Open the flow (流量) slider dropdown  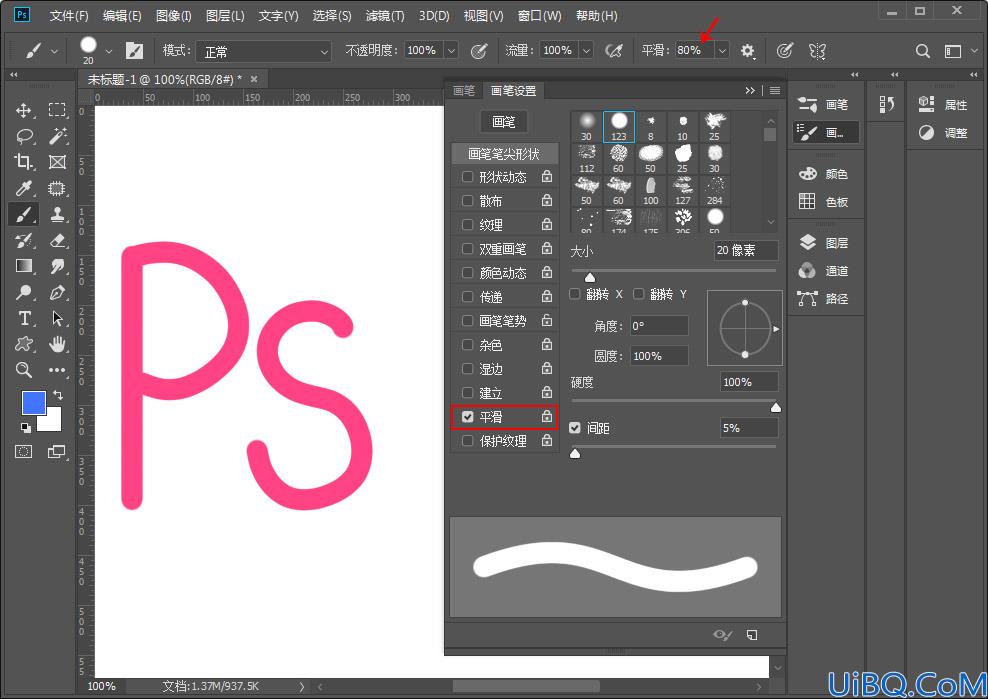(x=587, y=50)
